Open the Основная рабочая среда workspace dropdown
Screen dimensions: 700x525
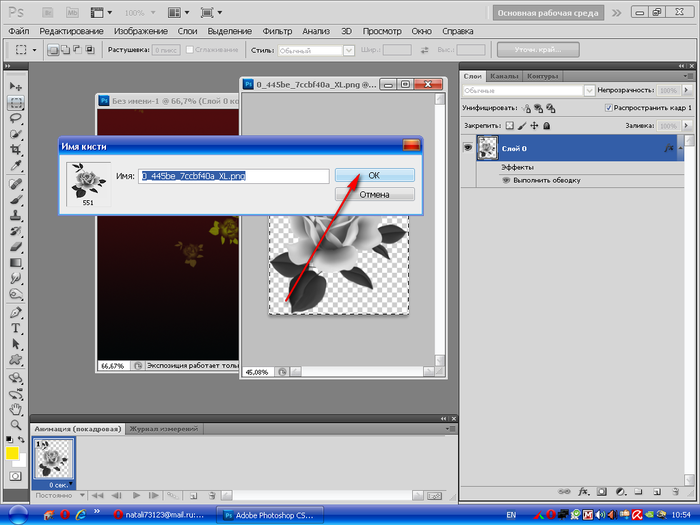(547, 14)
